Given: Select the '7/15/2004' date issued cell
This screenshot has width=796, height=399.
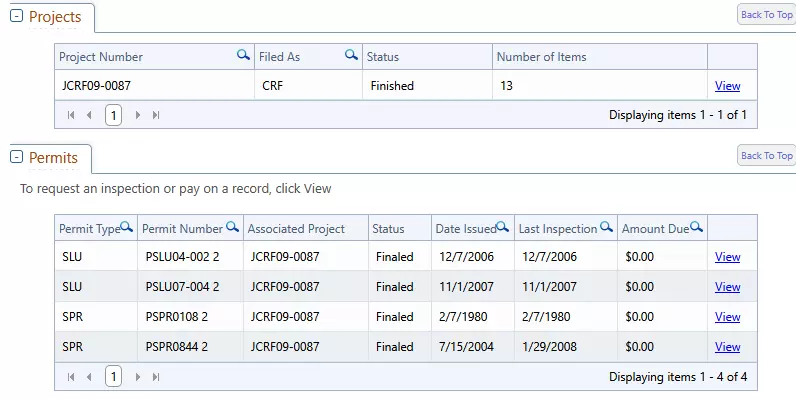Looking at the screenshot, I should [x=473, y=347].
